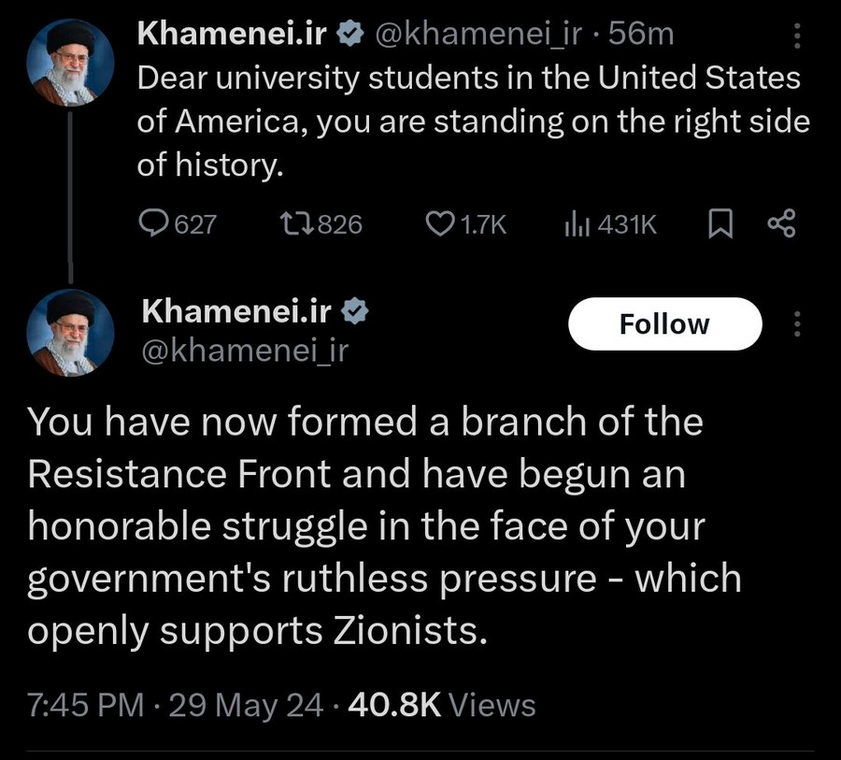Viewport: 841px width, 760px height.
Task: Click the verified badge in the top tweet
Action: point(350,33)
